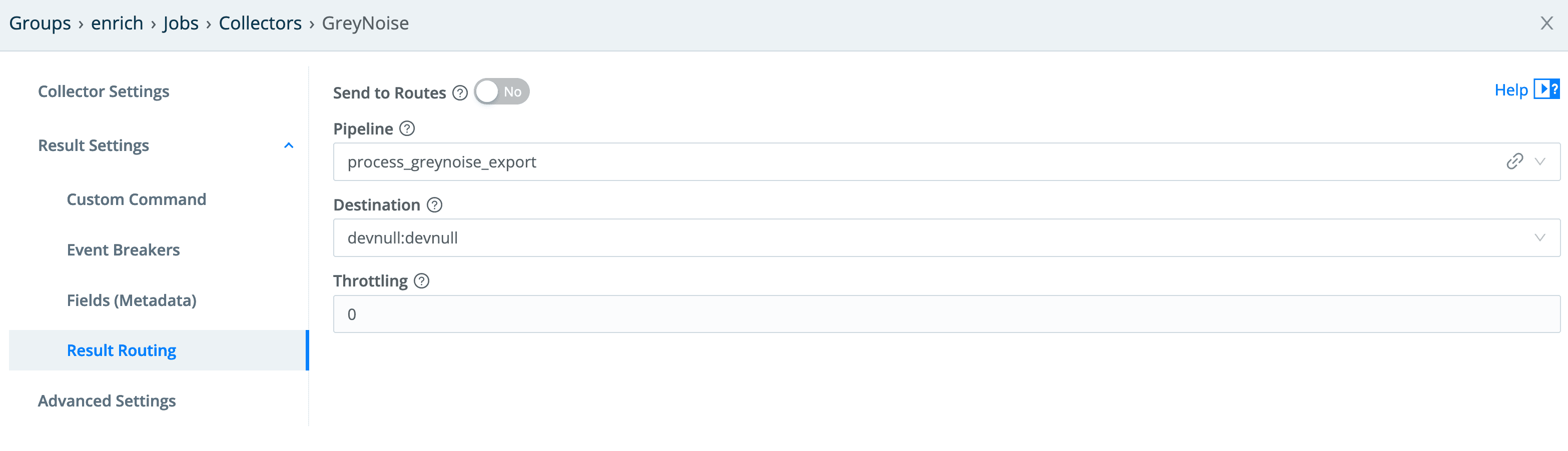The width and height of the screenshot is (1568, 451).
Task: Select Custom Command in sidebar
Action: (x=137, y=199)
